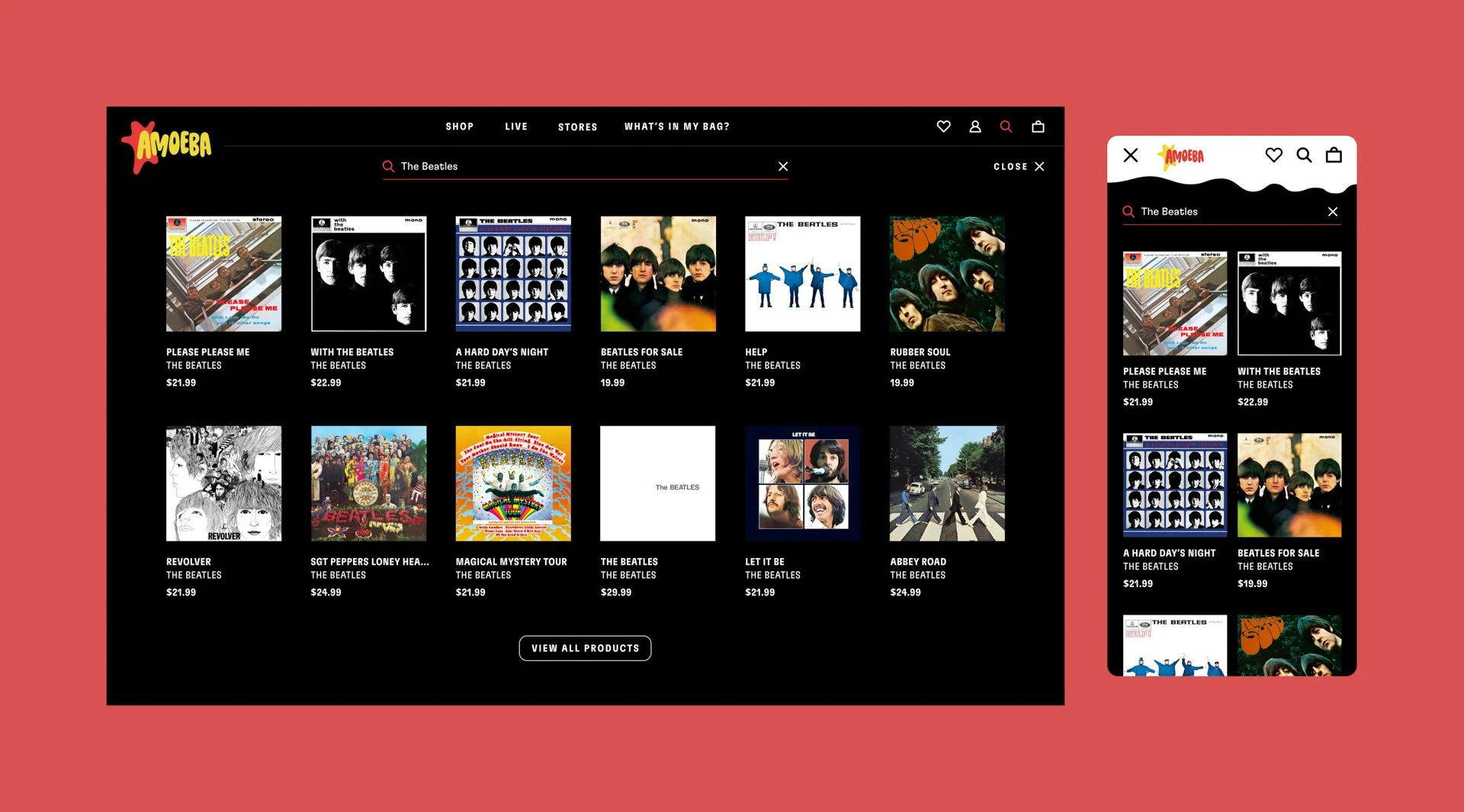Clear the desktop search field with X
This screenshot has width=1464, height=812.
[783, 166]
